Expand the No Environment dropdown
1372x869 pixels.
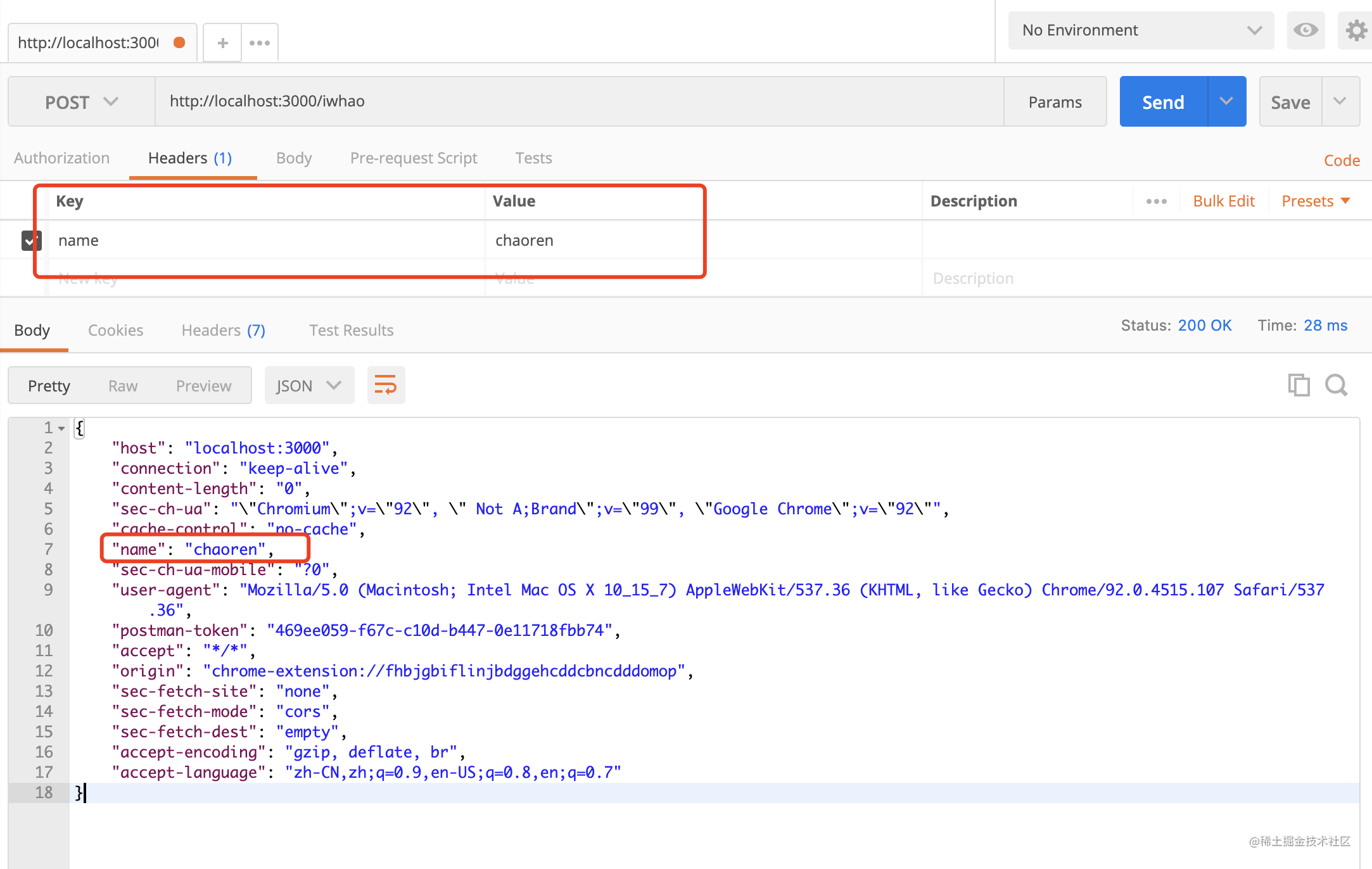tap(1141, 30)
